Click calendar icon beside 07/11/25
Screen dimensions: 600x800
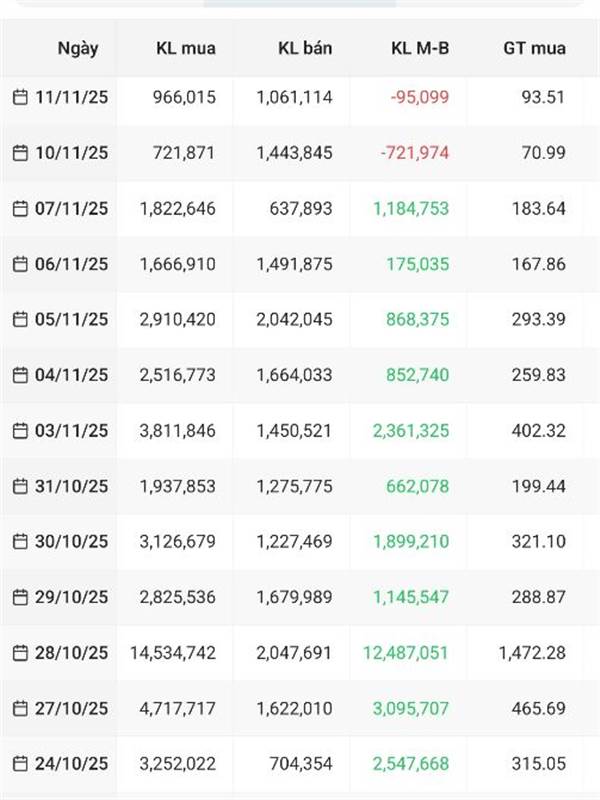[20, 208]
